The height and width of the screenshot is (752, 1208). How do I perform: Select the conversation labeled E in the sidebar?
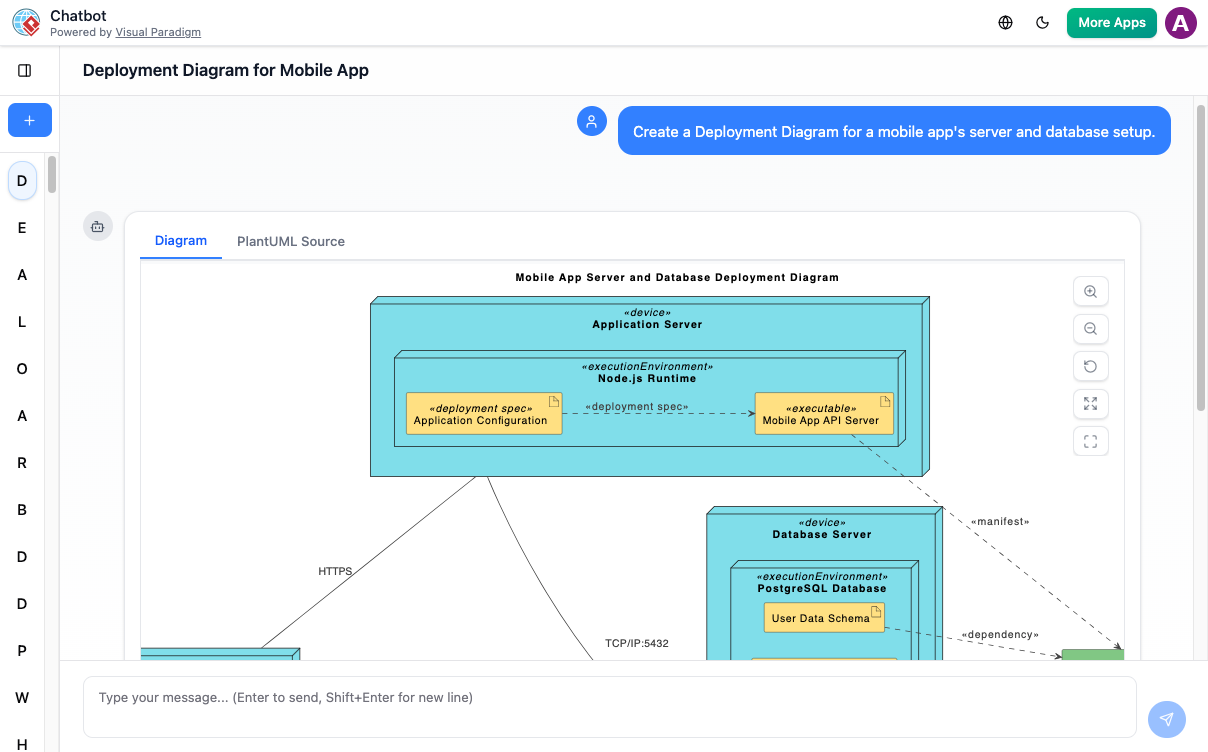21,227
